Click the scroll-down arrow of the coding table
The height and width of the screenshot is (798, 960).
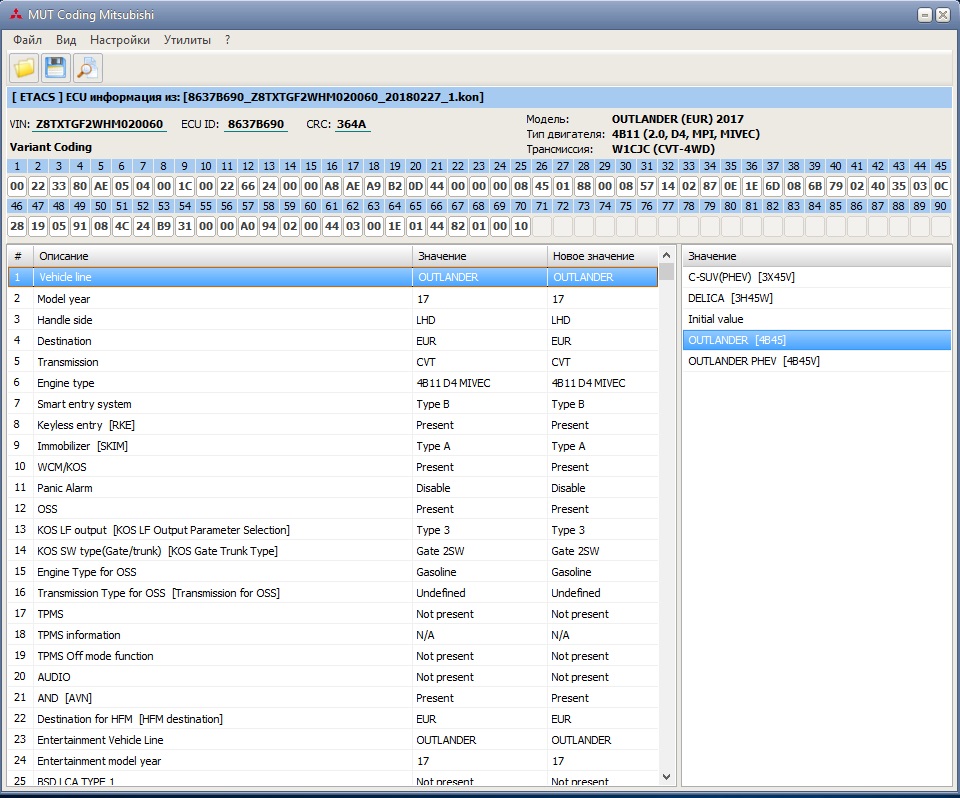[x=667, y=777]
